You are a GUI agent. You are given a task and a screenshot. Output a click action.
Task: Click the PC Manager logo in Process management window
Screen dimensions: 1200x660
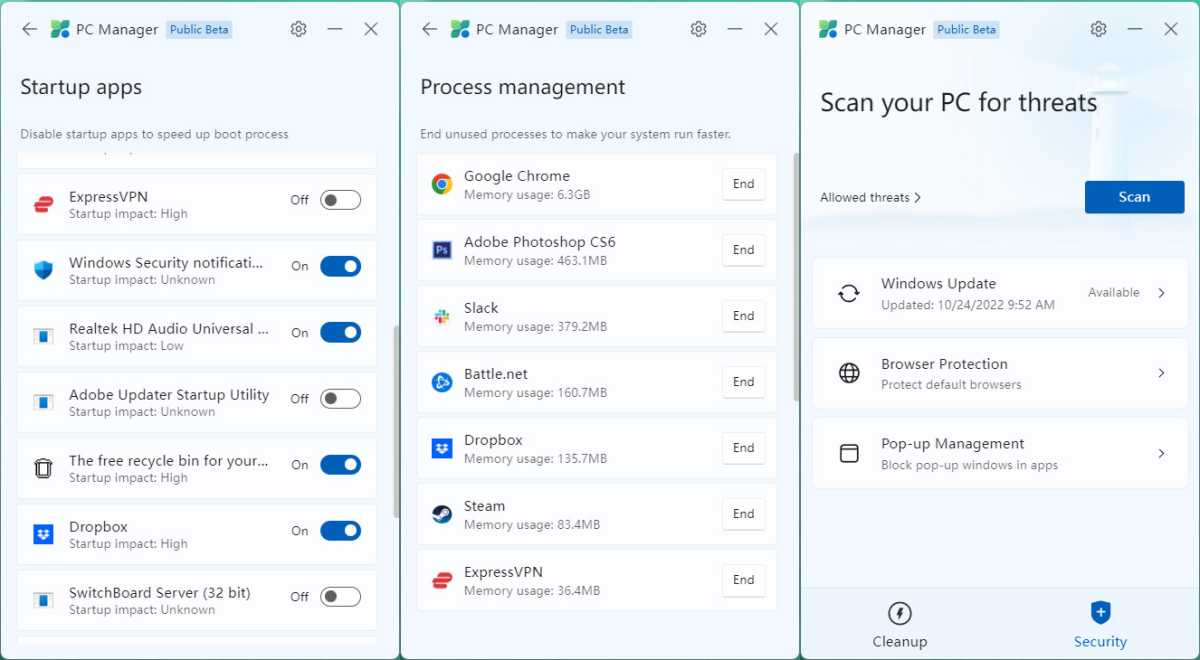460,29
